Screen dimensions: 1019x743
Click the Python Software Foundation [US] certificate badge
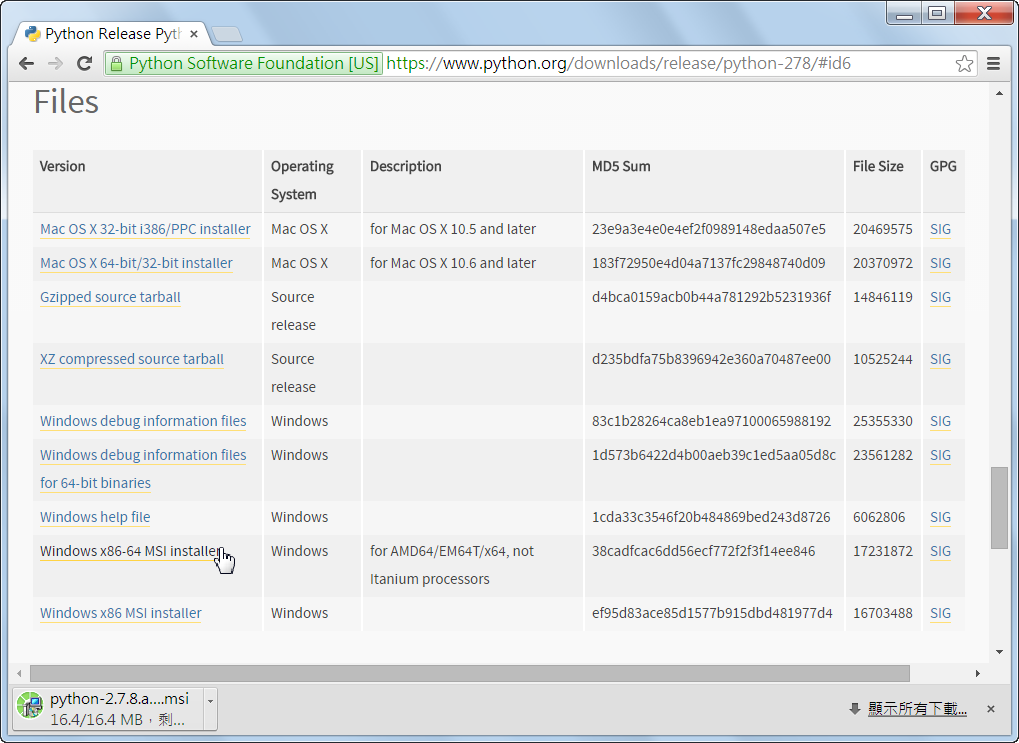tap(244, 63)
